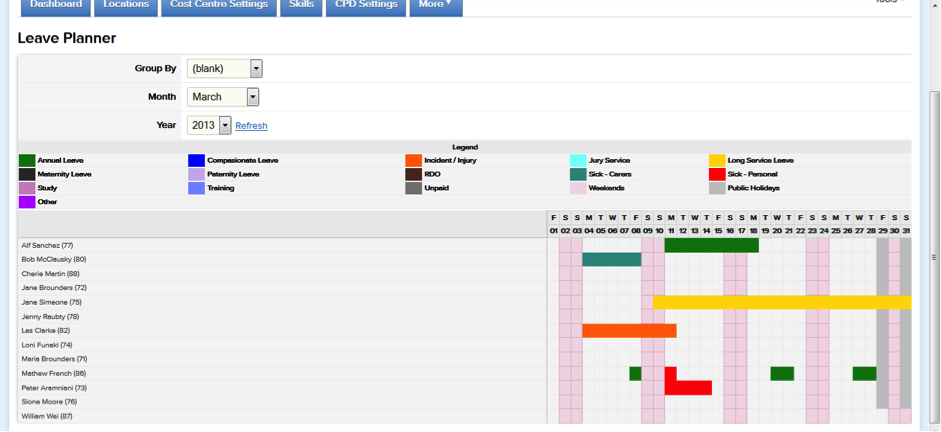Open the Locations tab
This screenshot has height=432, width=941.
pos(126,6)
